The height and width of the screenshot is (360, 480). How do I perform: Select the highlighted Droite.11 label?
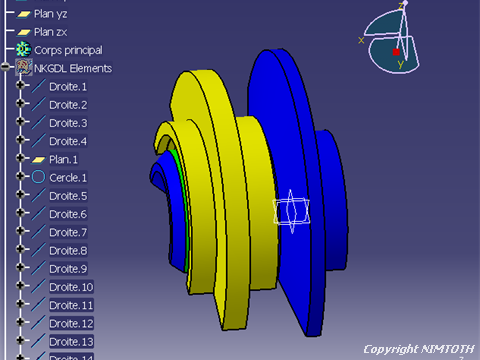click(71, 305)
